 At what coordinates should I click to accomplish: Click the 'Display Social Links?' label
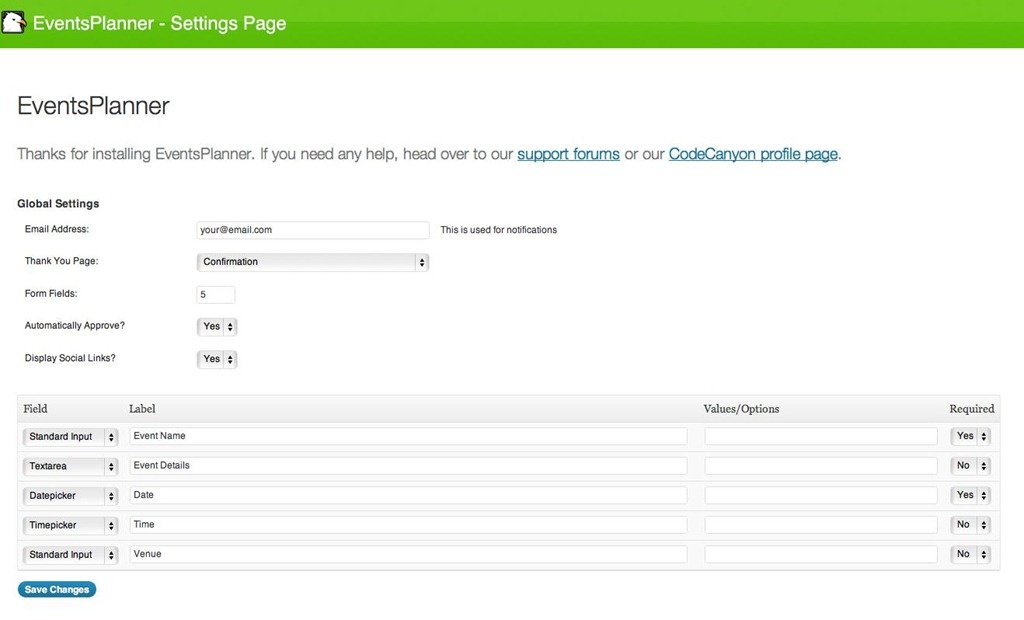(70, 358)
